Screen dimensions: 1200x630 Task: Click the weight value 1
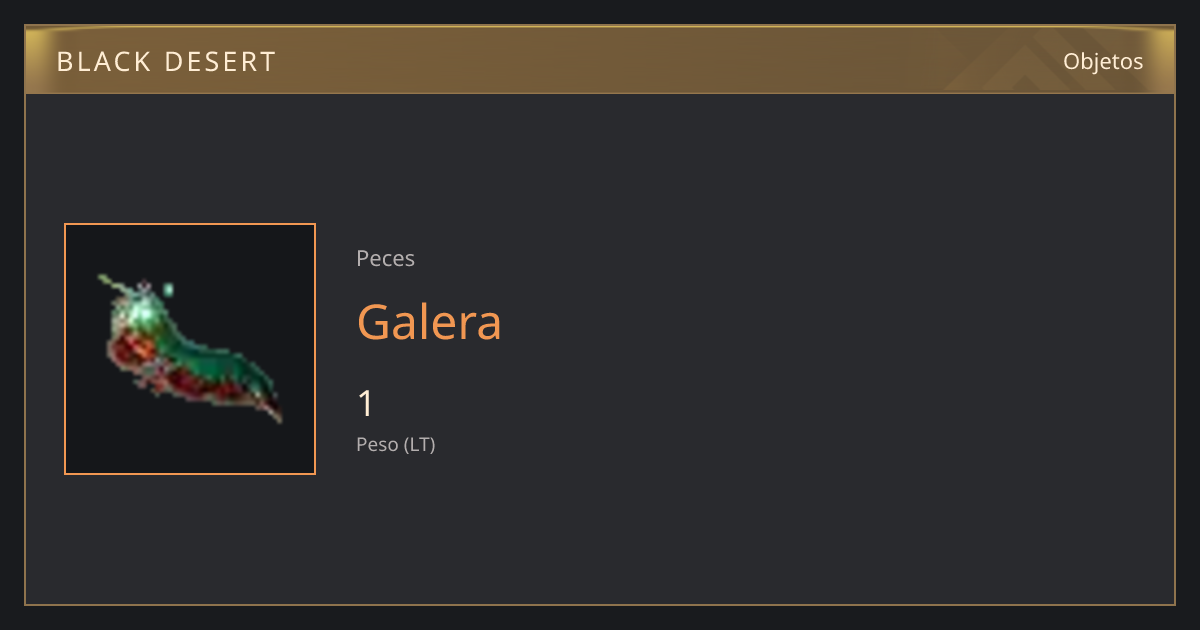365,404
